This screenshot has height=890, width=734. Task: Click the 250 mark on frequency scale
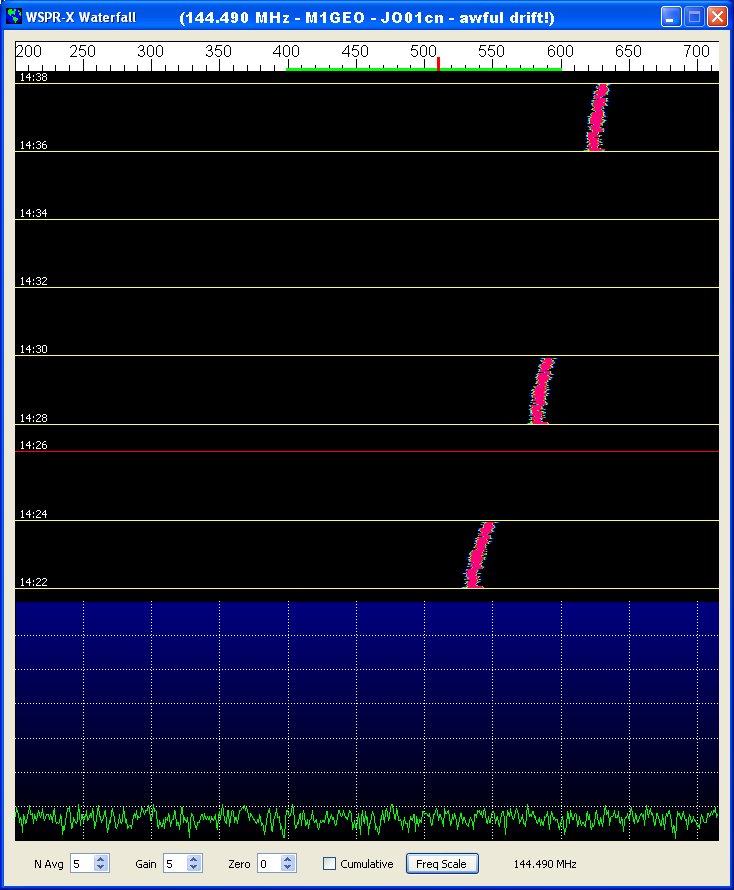[x=82, y=51]
